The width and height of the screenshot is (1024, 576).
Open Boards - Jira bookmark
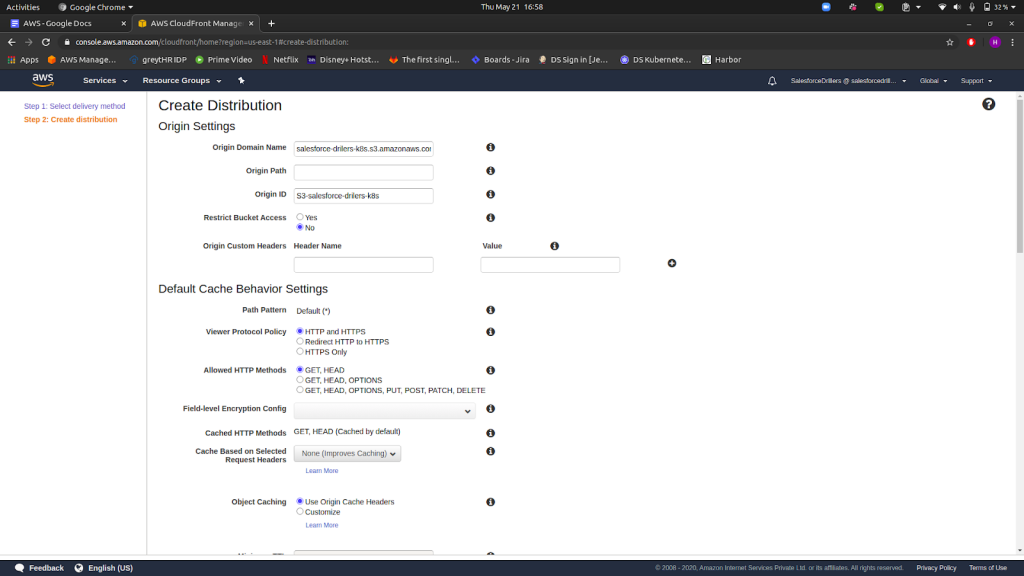(x=500, y=59)
